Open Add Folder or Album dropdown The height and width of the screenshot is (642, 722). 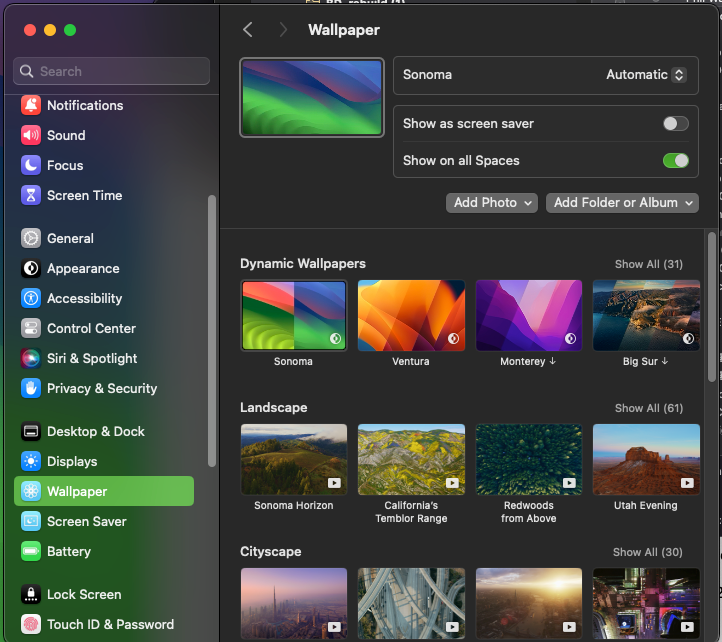pos(622,202)
